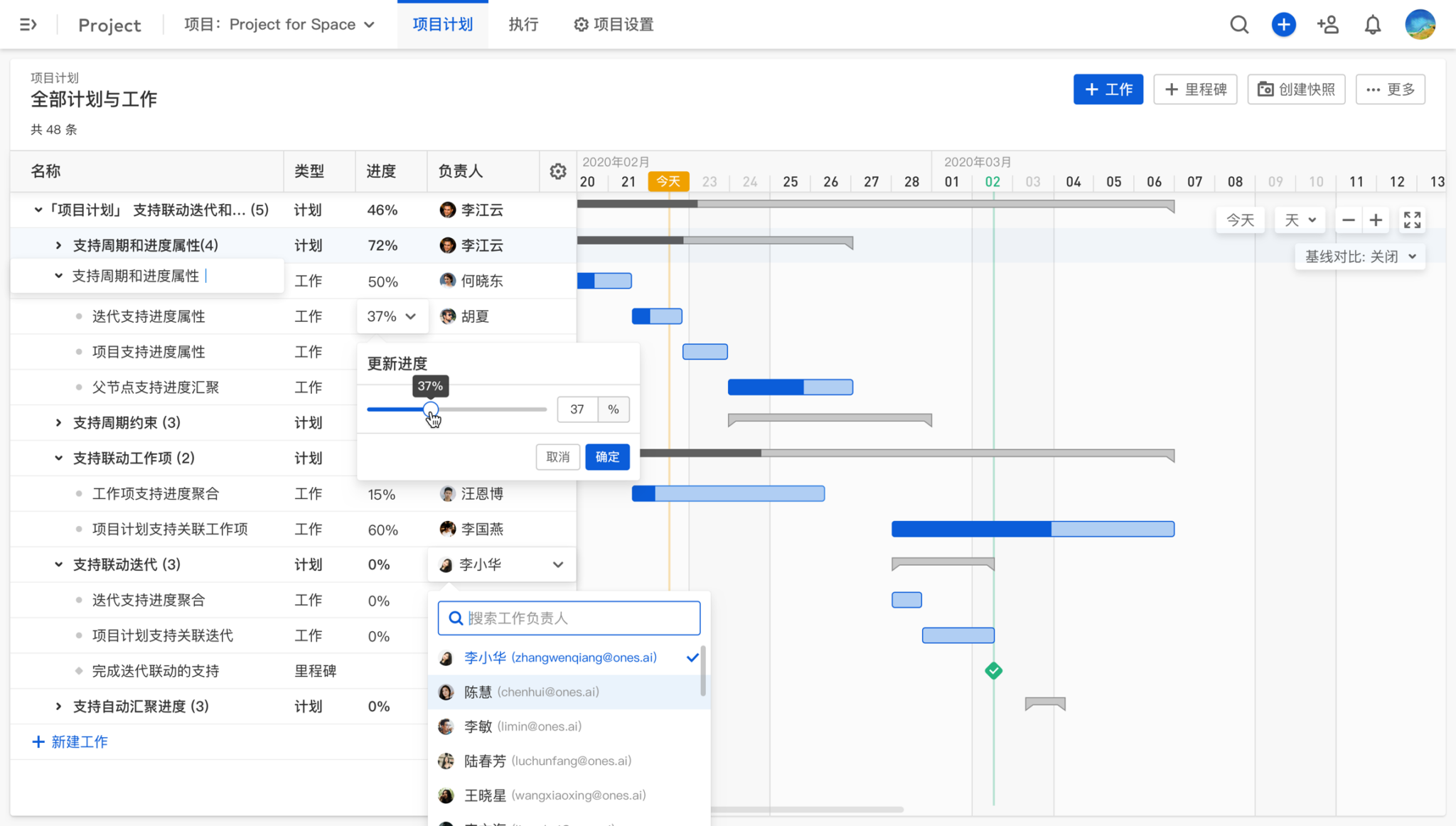This screenshot has width=1456, height=826.
Task: Click 确定 to confirm progress update
Action: [607, 457]
